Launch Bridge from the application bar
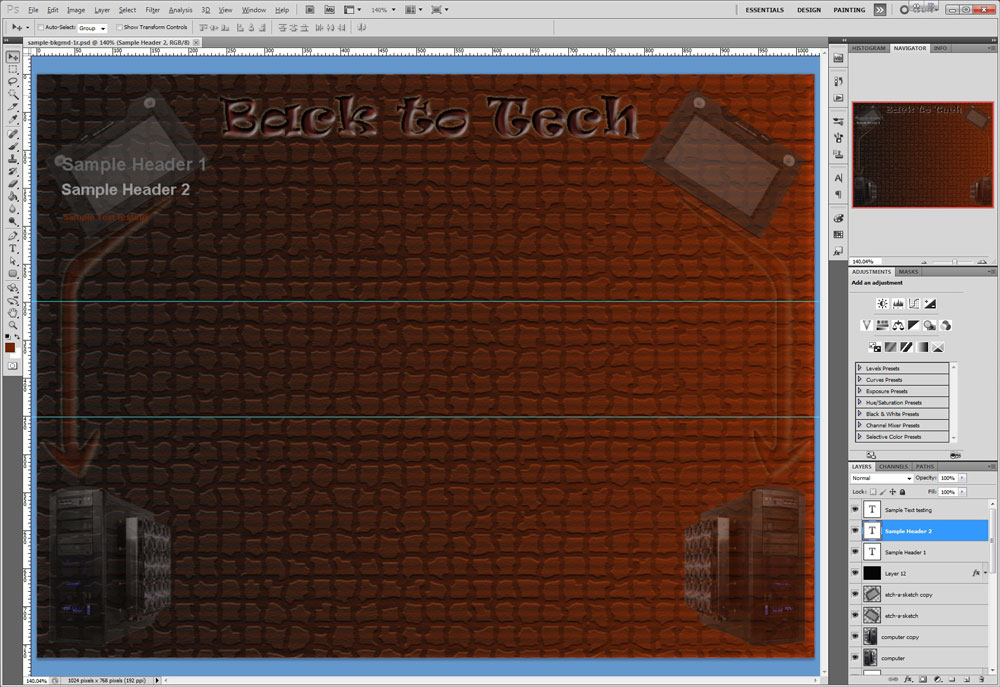Screen dimensions: 1000x687 (311, 9)
